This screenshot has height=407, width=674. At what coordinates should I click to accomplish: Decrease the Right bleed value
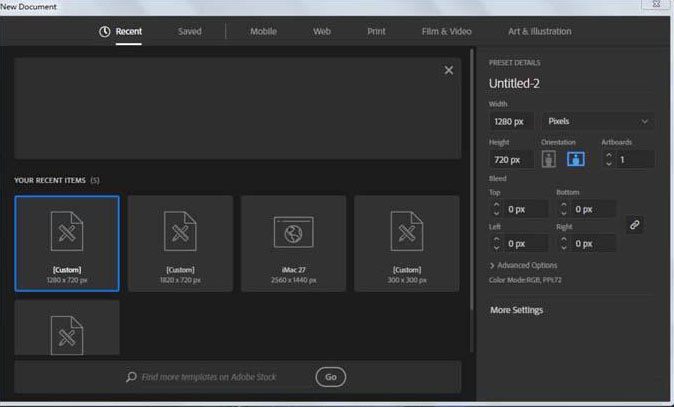pos(564,248)
